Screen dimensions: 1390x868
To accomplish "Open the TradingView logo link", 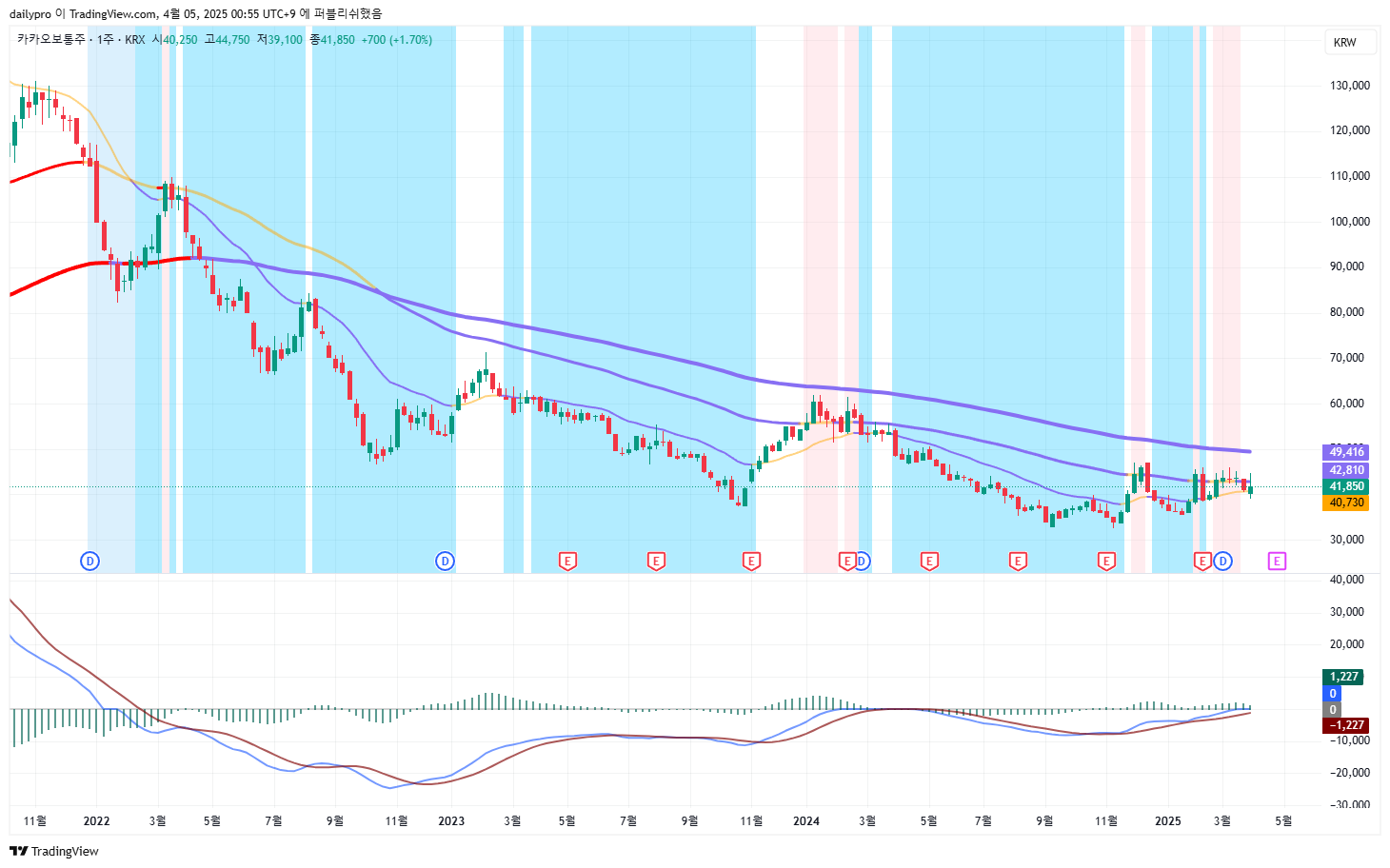I will pos(54,851).
